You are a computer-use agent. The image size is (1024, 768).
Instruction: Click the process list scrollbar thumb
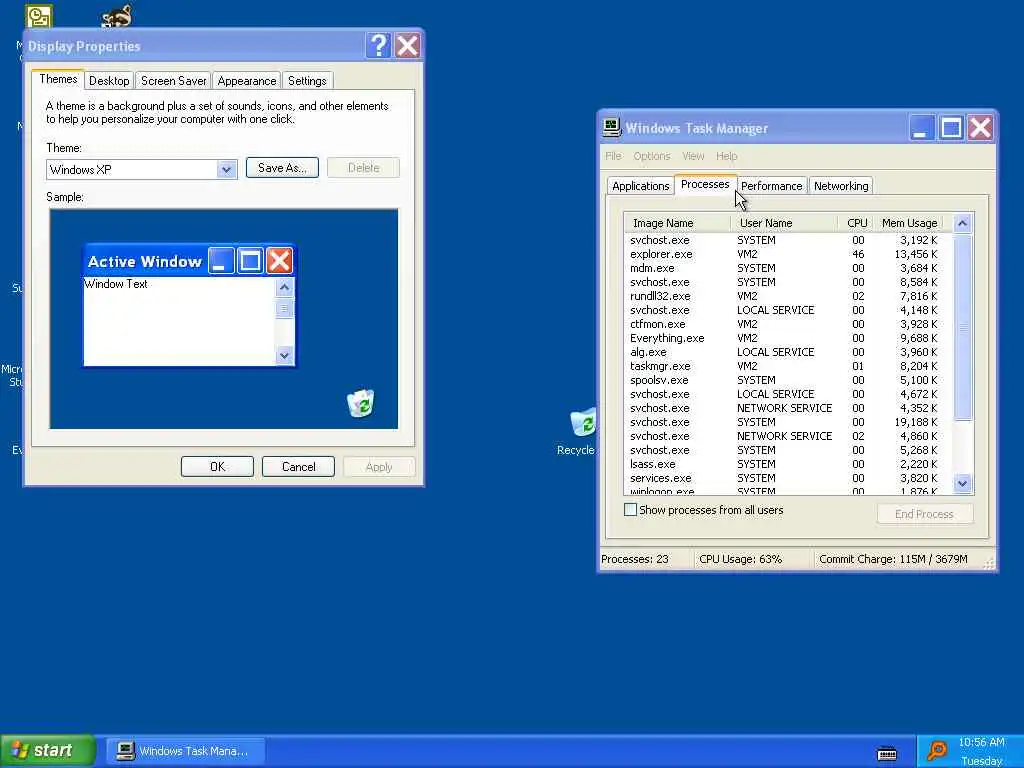pos(963,327)
